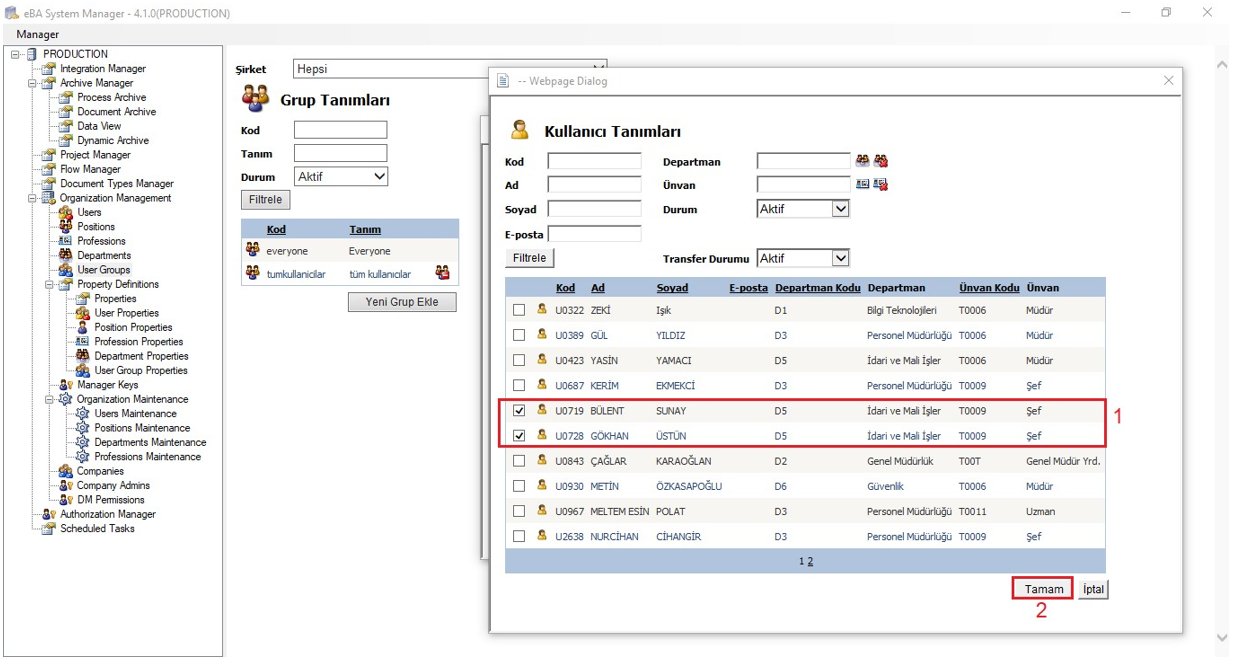Tick the checkbox for U0322 ZEKİ
1236x659 pixels.
(x=519, y=310)
